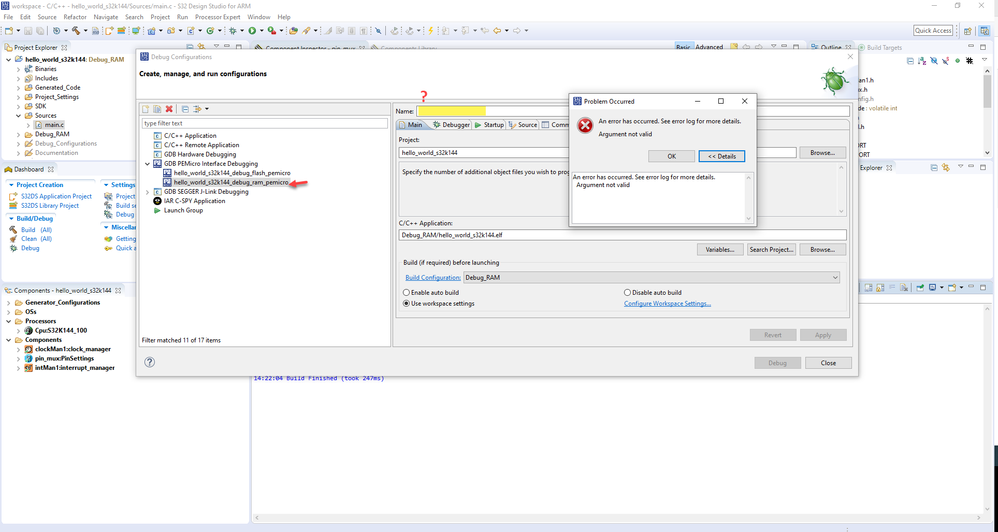Select GDB Hardware Debugging entry

pos(200,154)
